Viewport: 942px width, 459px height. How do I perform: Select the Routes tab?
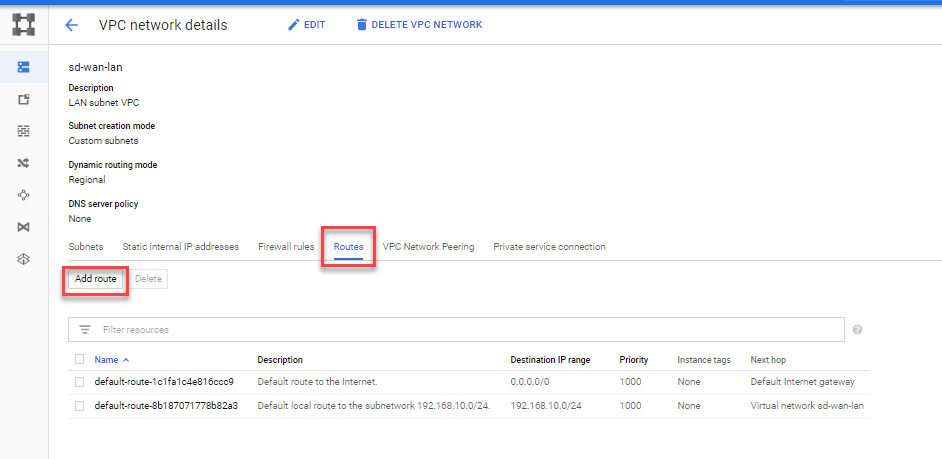point(348,247)
